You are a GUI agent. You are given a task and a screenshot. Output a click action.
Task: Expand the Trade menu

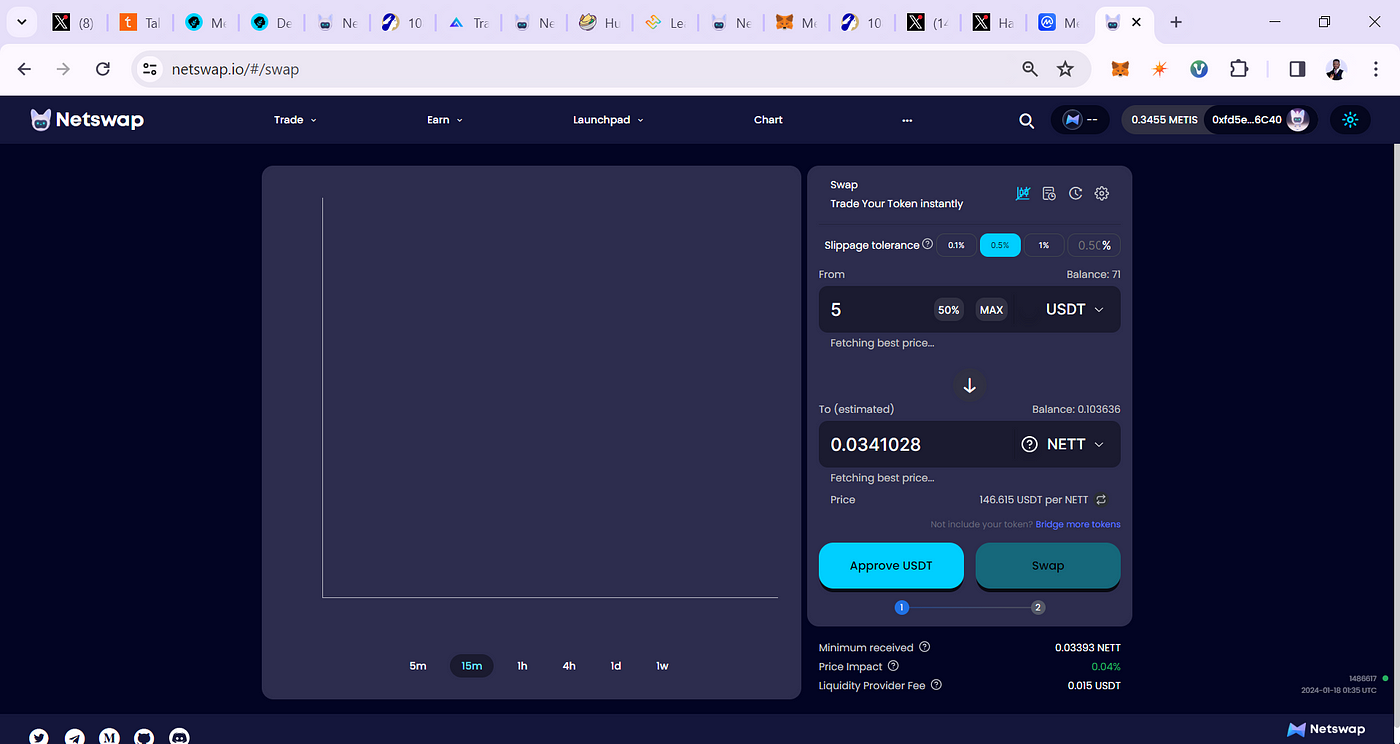[x=295, y=120]
